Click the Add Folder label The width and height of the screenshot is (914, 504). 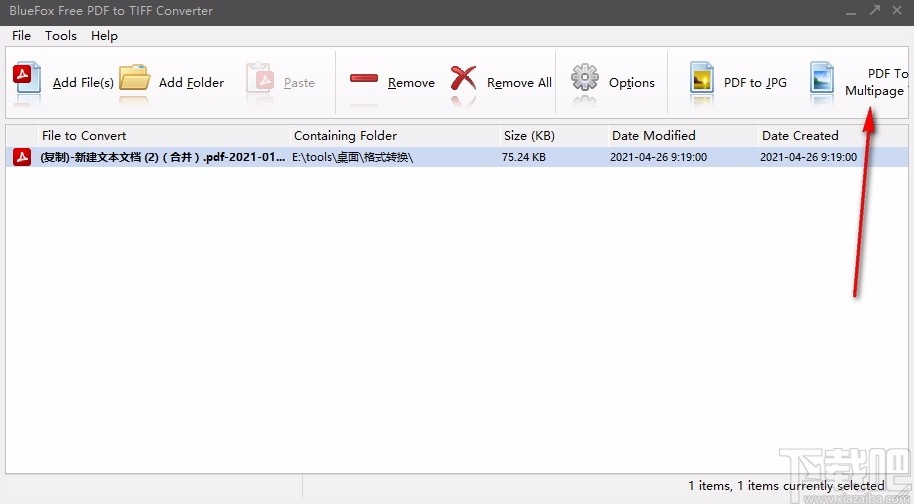[191, 83]
